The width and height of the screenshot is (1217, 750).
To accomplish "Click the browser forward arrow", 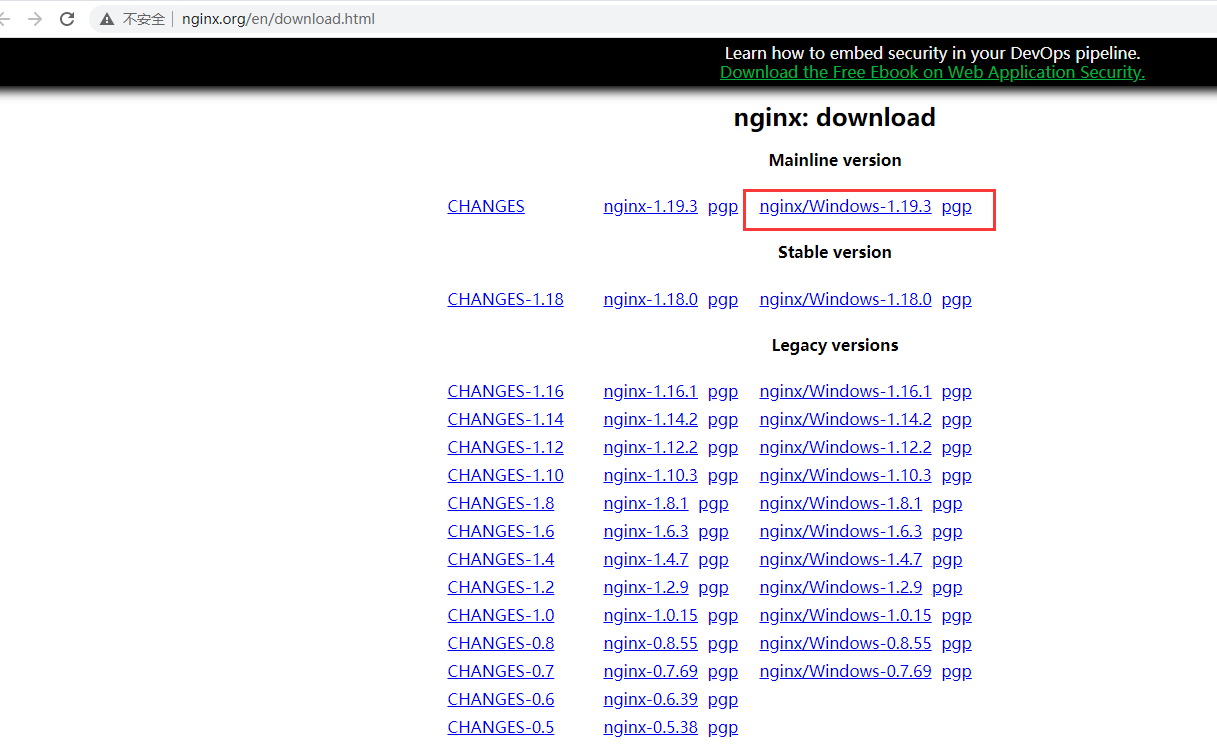I will click(35, 19).
